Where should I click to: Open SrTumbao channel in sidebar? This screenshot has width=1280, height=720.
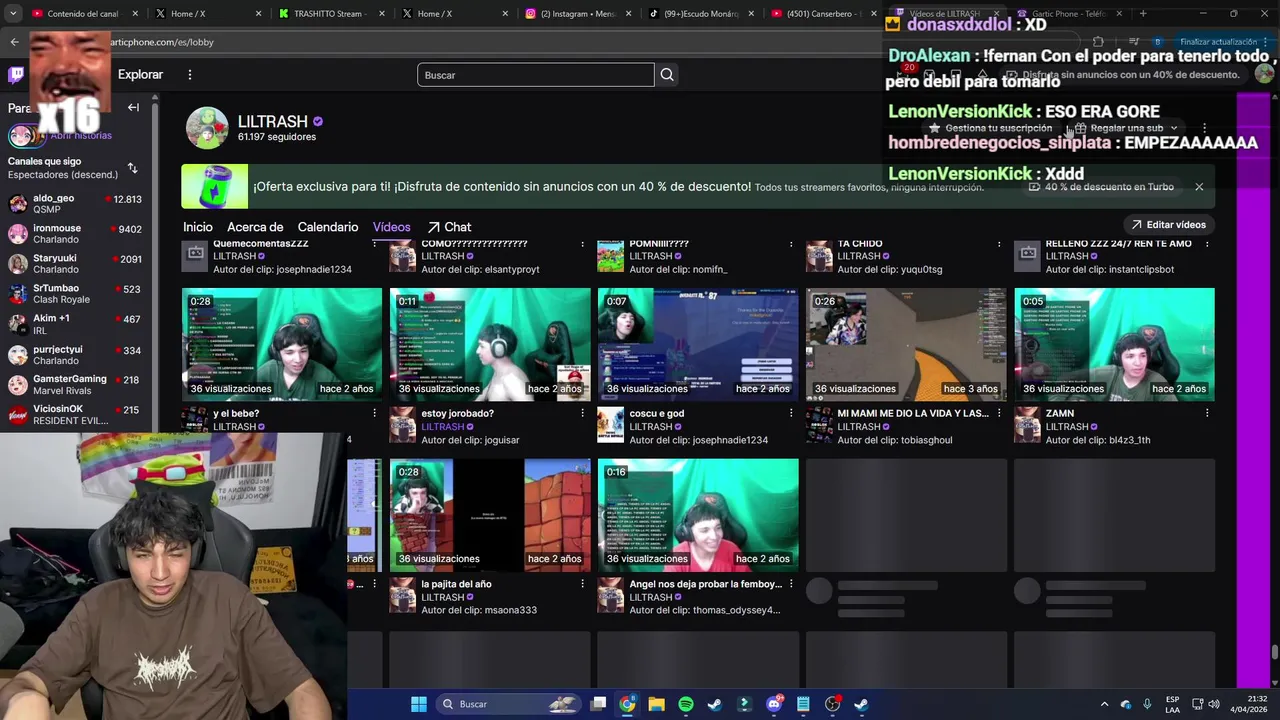[76, 294]
